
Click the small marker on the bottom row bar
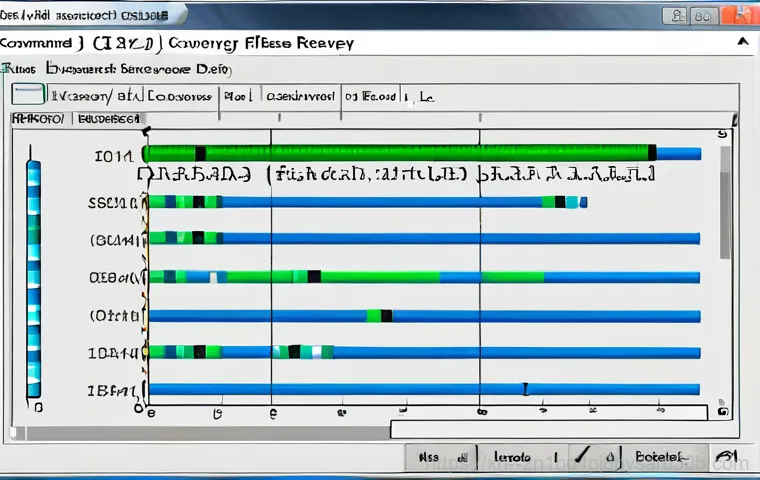click(x=525, y=388)
